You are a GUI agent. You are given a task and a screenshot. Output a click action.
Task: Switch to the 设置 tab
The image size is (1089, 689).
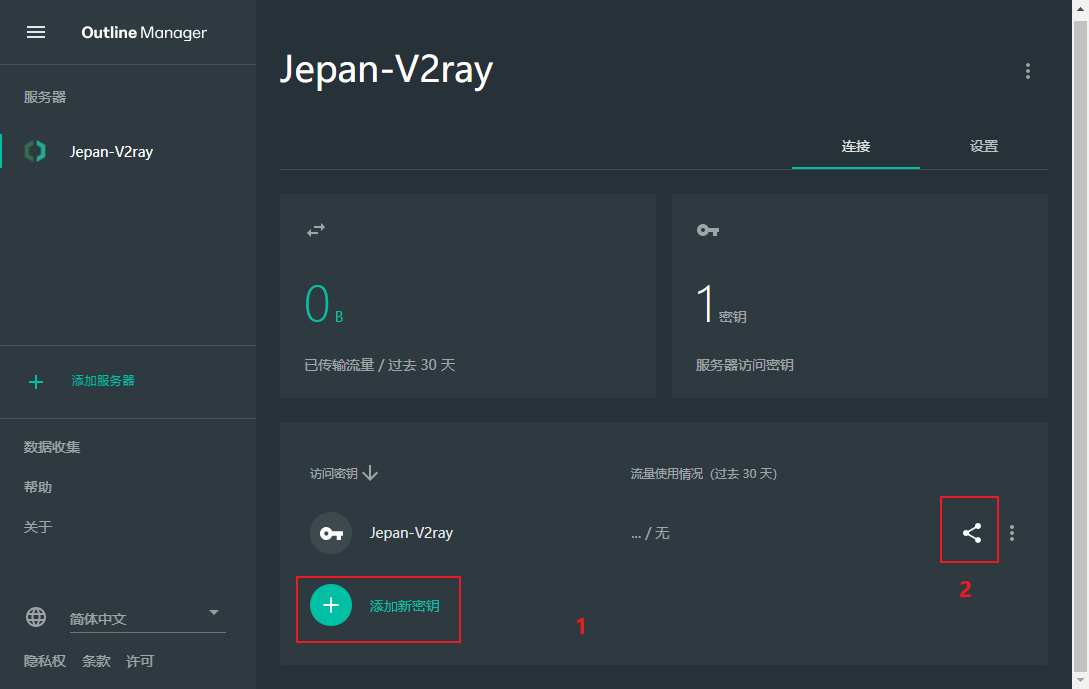click(x=983, y=147)
